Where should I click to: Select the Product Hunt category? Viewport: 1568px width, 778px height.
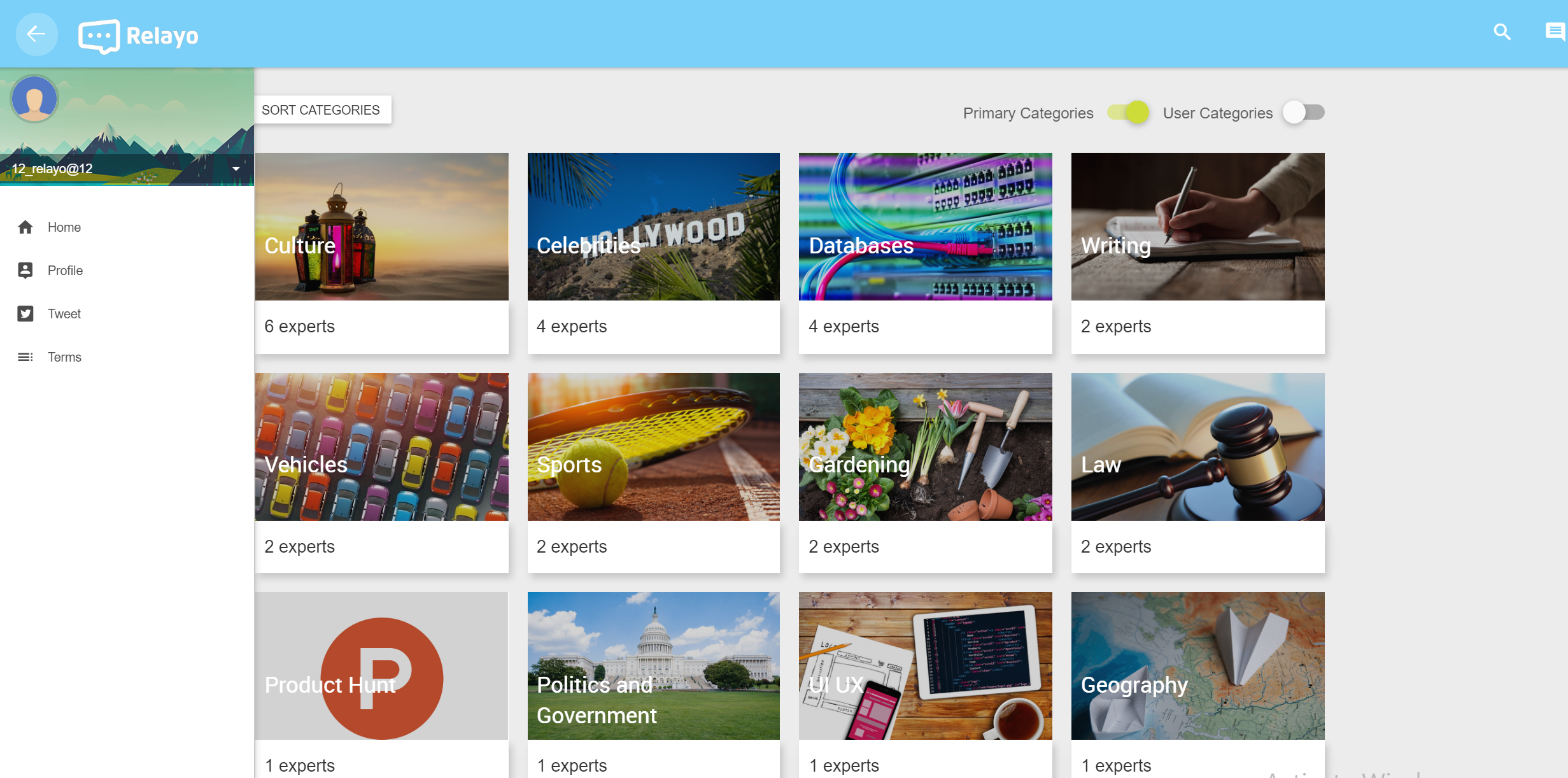coord(382,685)
